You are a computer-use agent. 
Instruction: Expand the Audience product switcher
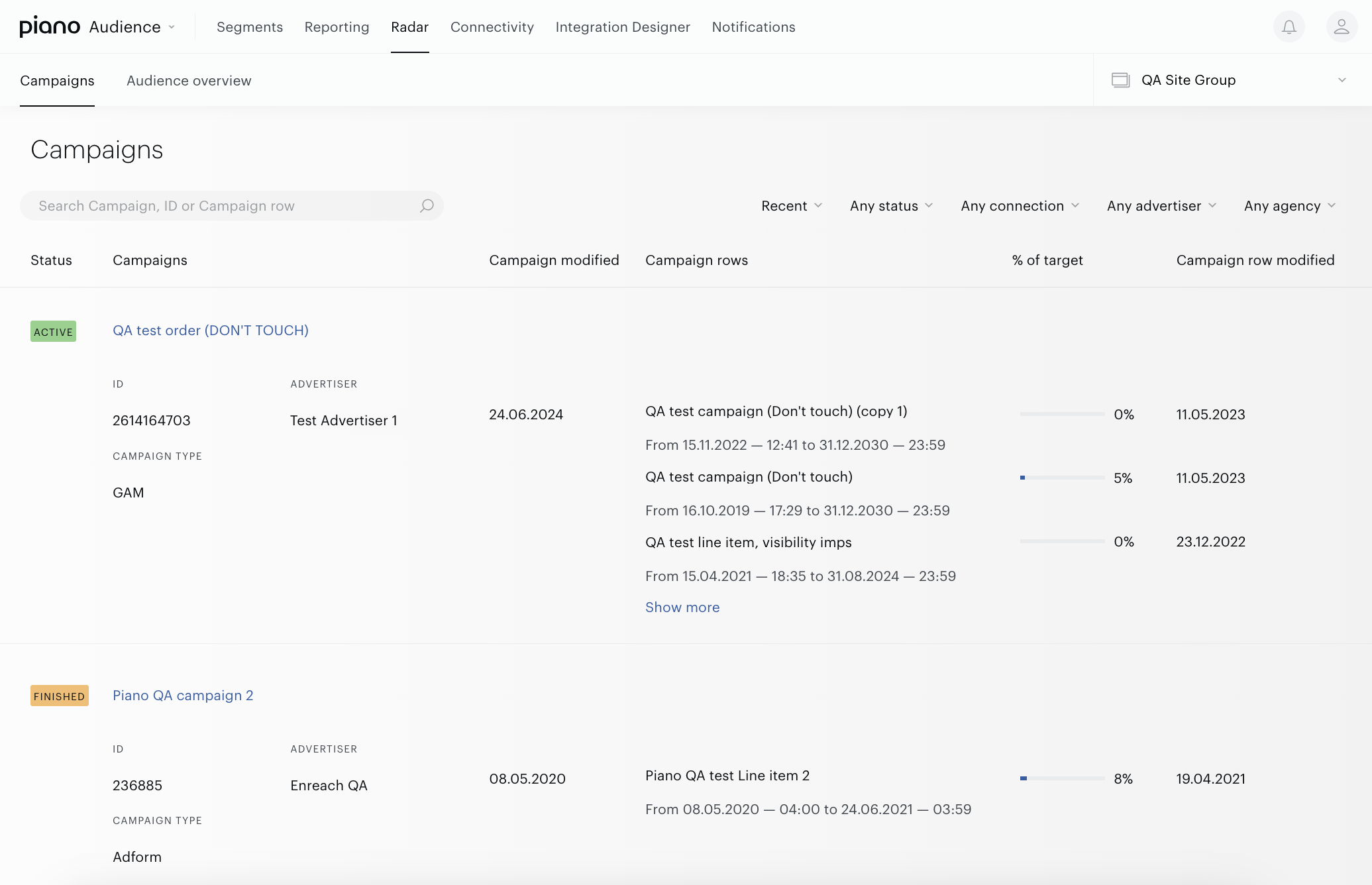[132, 27]
